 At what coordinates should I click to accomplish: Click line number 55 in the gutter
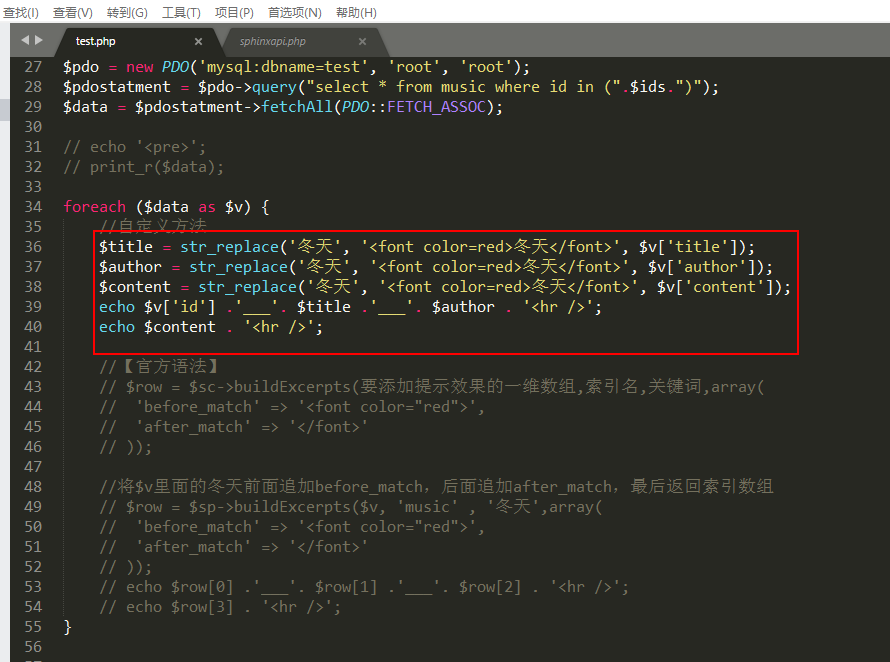point(33,627)
